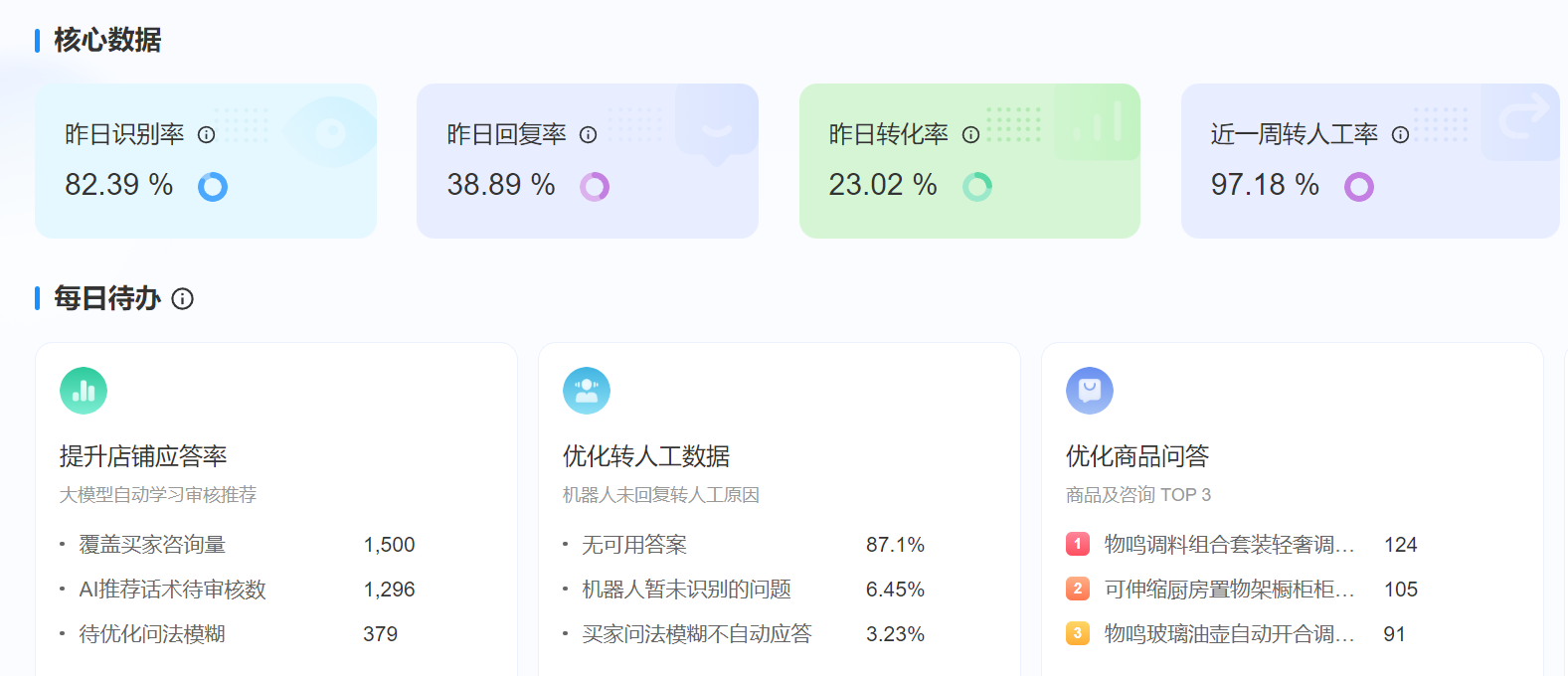Click blue agent icon above 优化转人工数据
The height and width of the screenshot is (676, 1568).
(587, 391)
